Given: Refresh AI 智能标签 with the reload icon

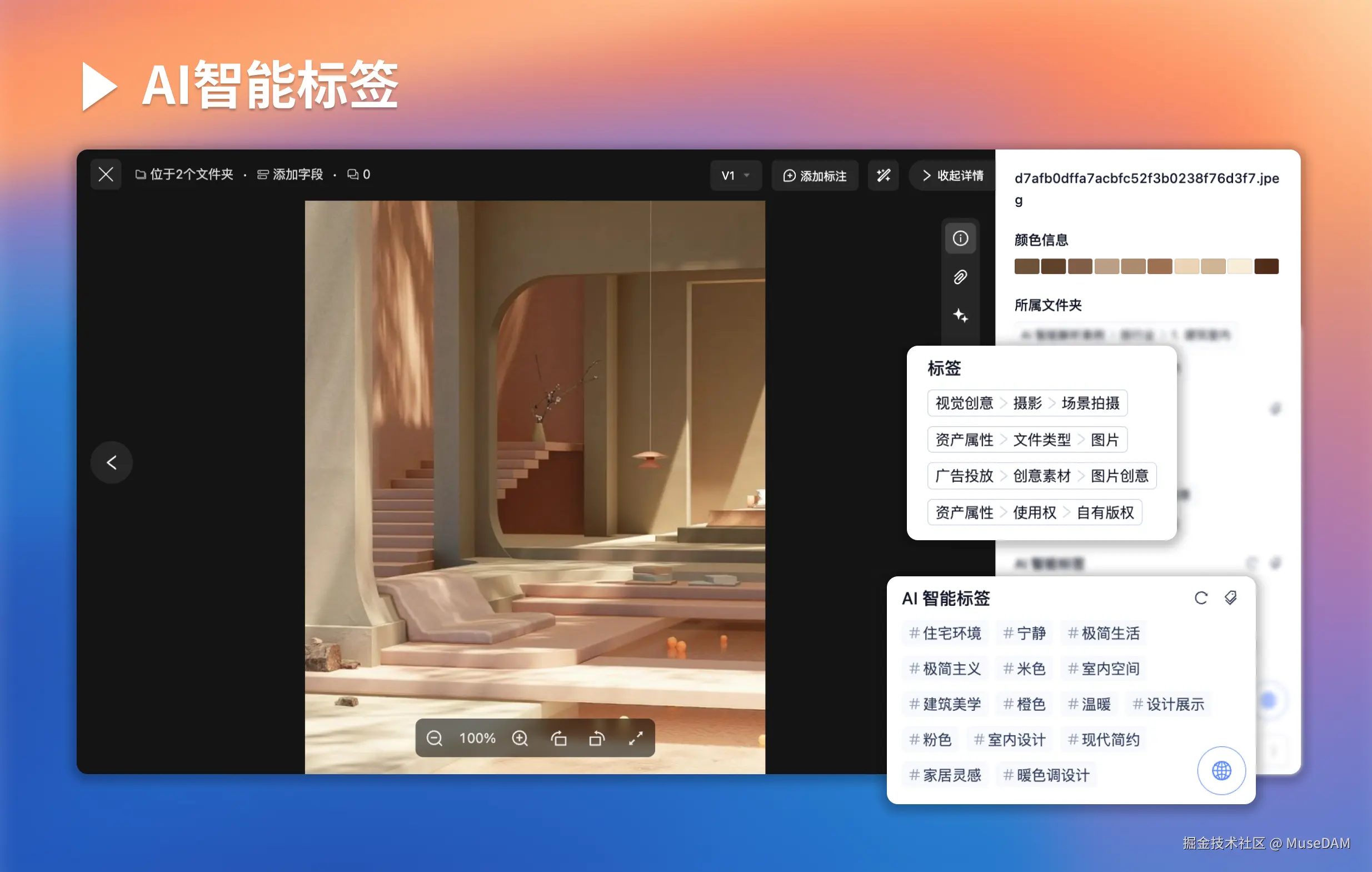Looking at the screenshot, I should tap(1201, 599).
